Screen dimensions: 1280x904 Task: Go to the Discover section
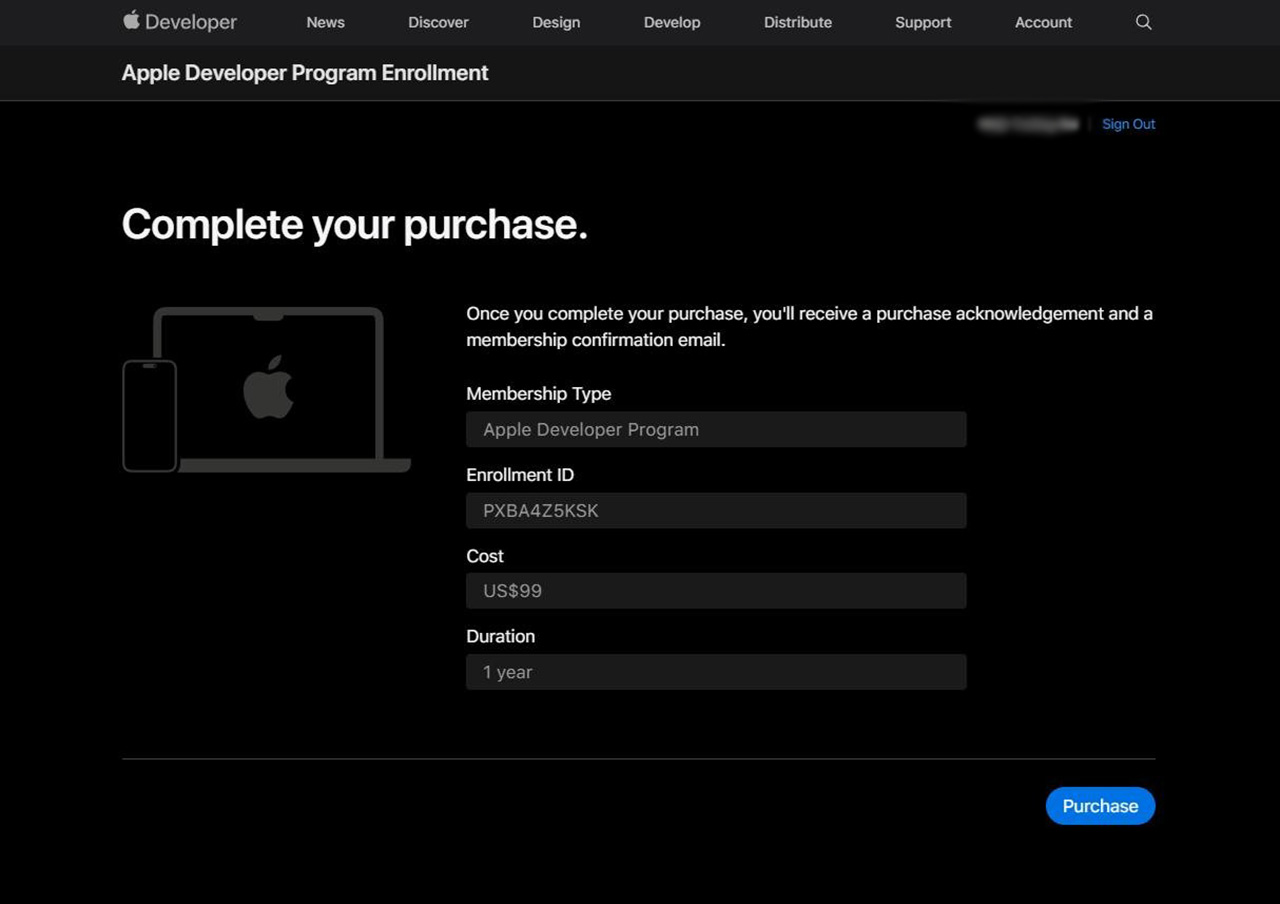pyautogui.click(x=438, y=22)
